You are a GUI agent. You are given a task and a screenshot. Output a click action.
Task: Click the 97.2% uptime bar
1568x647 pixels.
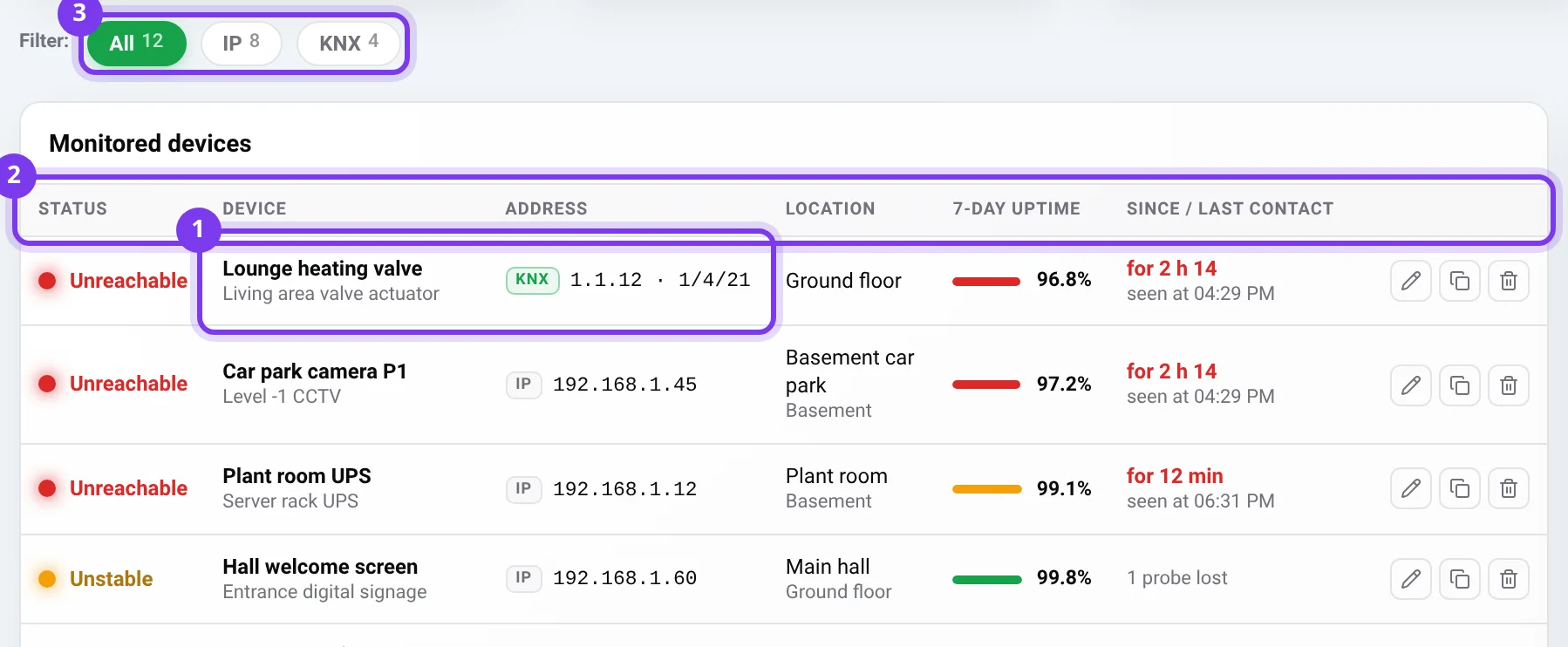point(986,385)
